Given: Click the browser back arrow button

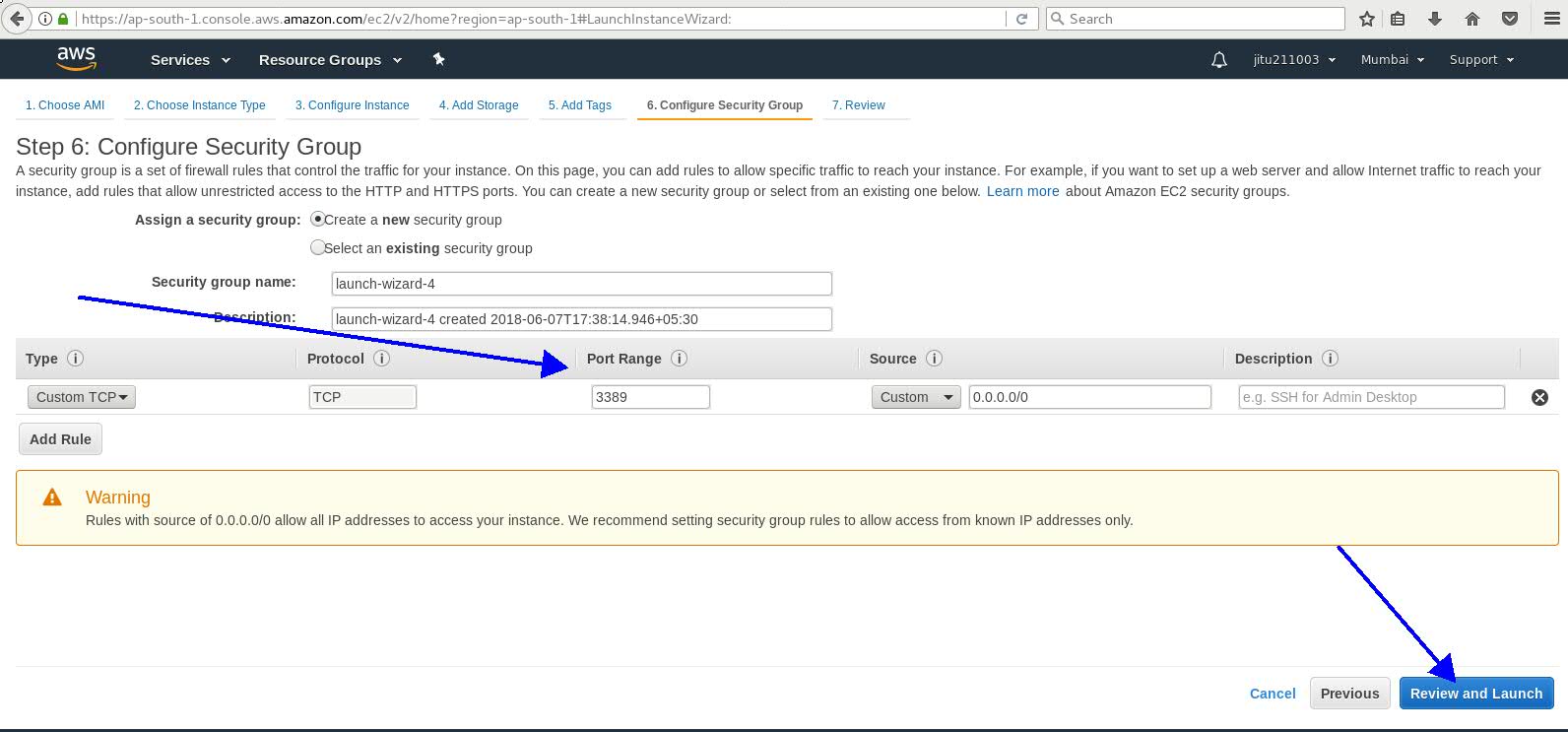Looking at the screenshot, I should [x=17, y=19].
